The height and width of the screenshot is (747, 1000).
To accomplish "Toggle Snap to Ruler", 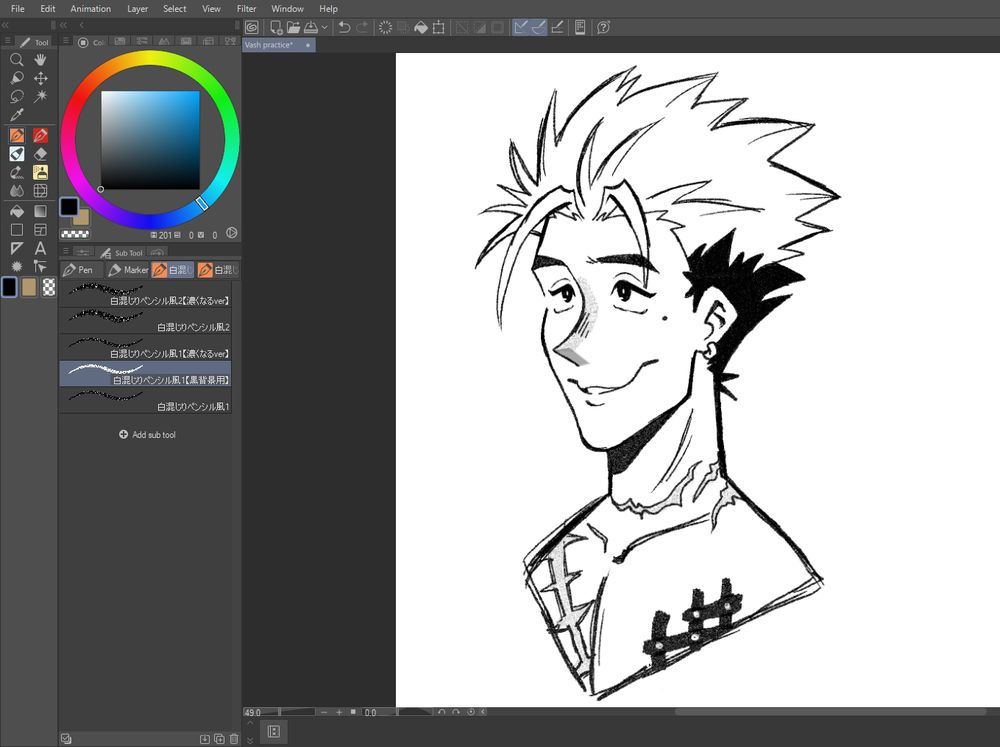I will tap(521, 27).
